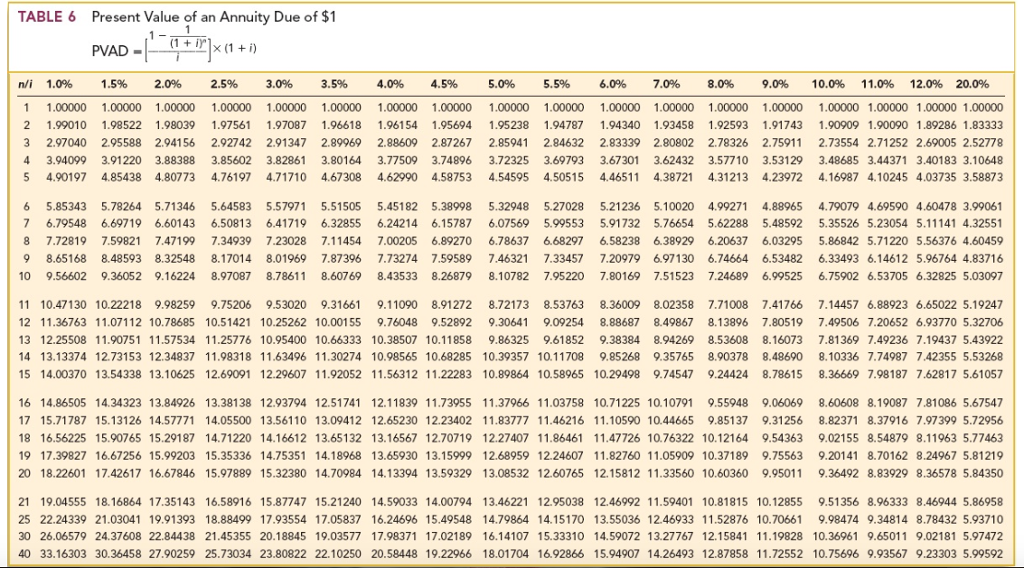The width and height of the screenshot is (1024, 568).
Task: Select the 2.5% column header
Action: pos(224,84)
